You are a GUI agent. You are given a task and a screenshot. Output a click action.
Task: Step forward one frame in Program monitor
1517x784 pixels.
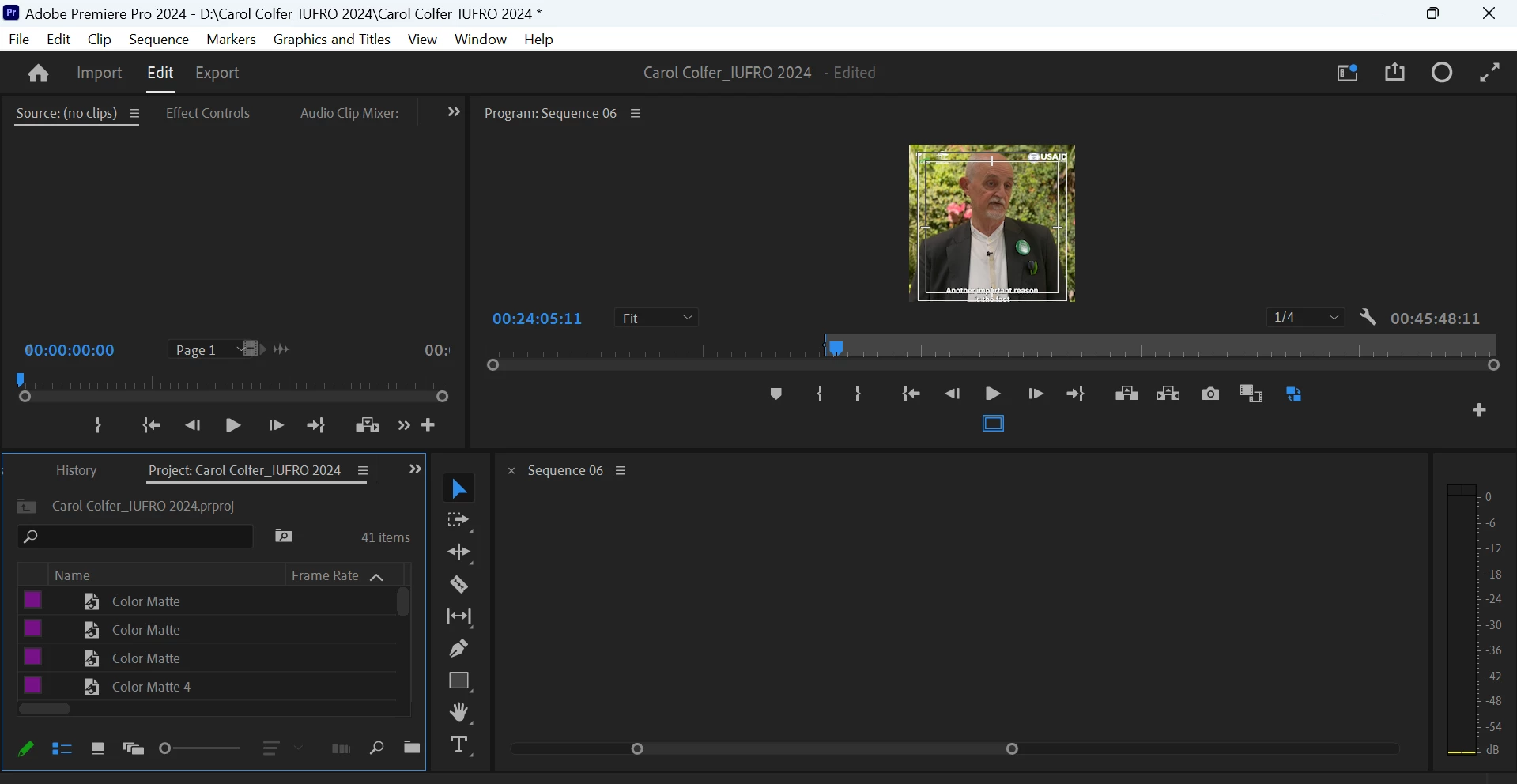(x=1036, y=394)
